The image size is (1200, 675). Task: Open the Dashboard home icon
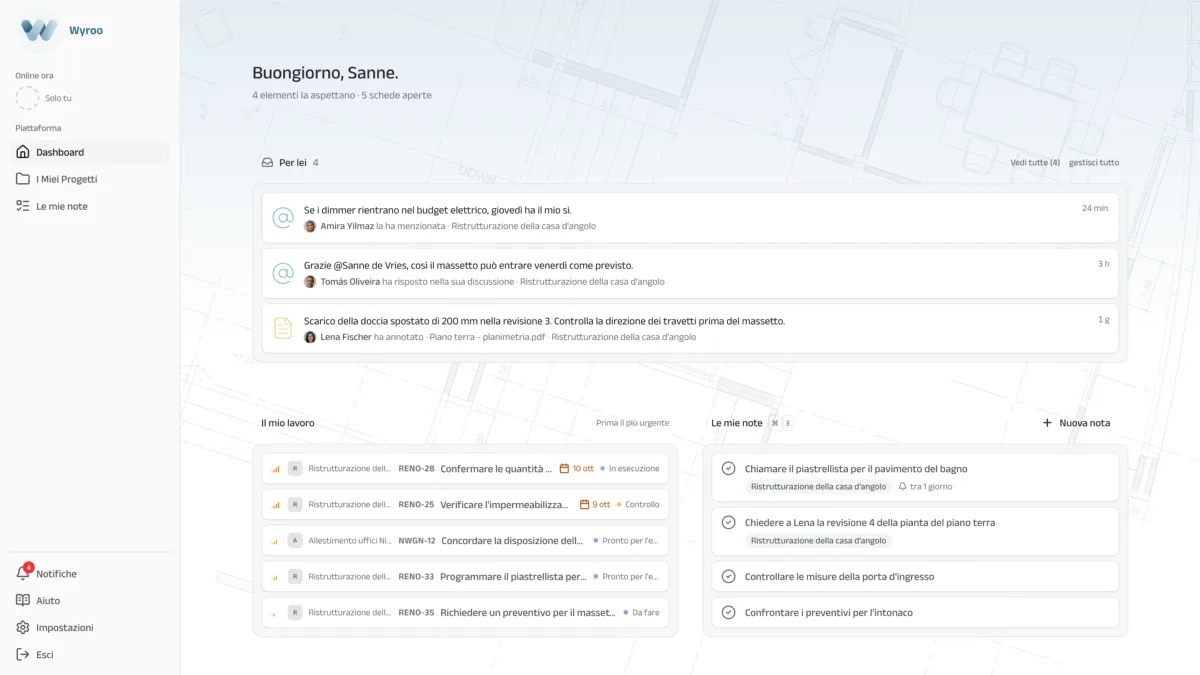23,152
